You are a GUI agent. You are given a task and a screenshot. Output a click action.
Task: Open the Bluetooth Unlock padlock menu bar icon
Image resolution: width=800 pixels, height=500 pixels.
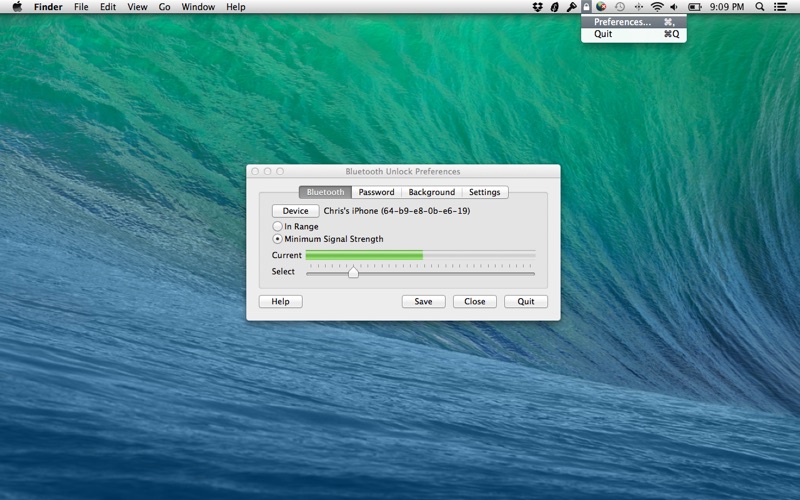[x=587, y=7]
